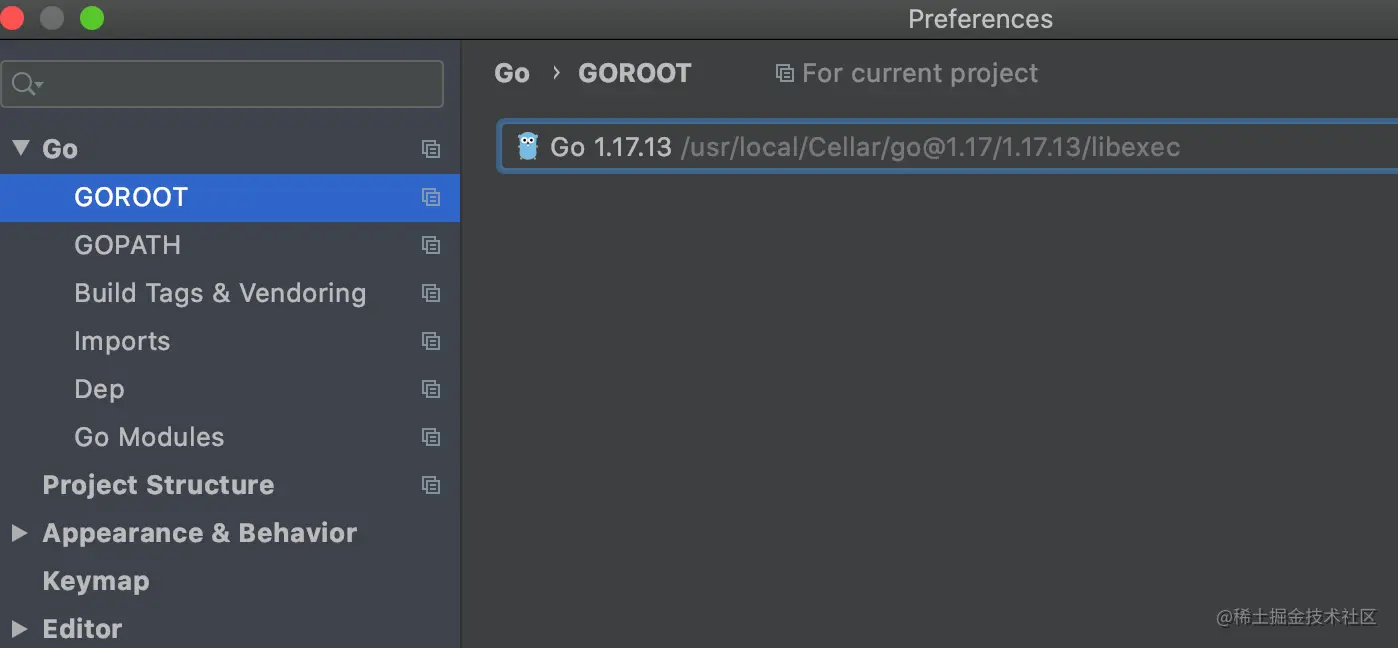Click project-level icon beside Project Structure

[431, 485]
